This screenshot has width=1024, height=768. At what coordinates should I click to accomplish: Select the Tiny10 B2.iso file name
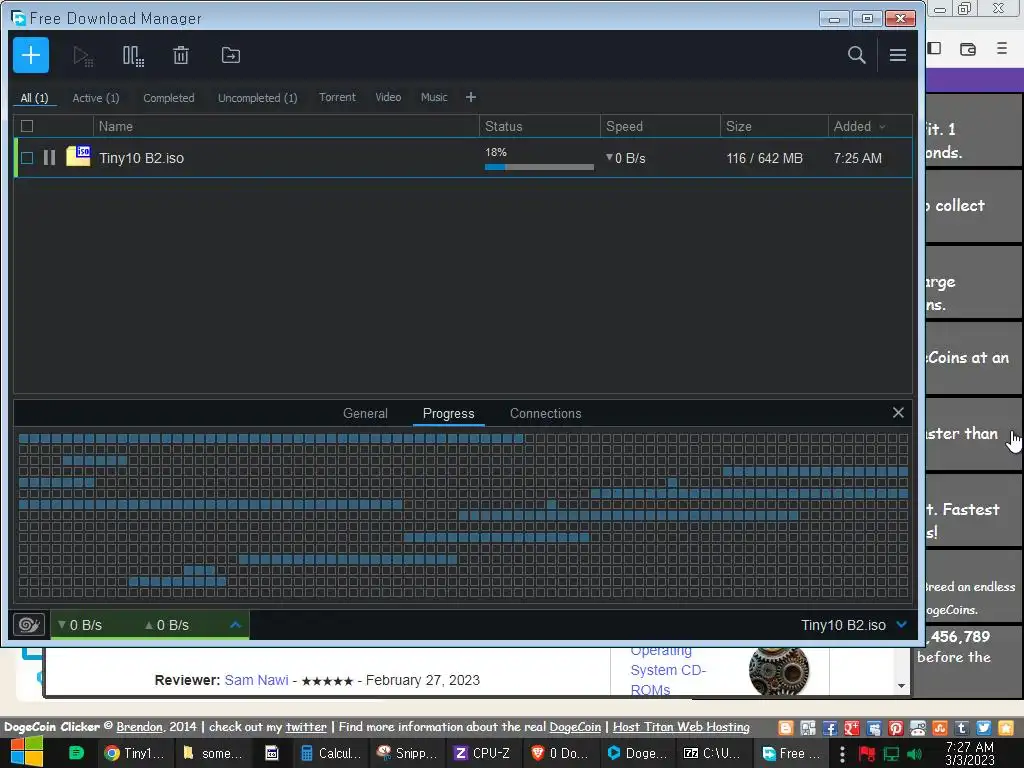(x=142, y=158)
